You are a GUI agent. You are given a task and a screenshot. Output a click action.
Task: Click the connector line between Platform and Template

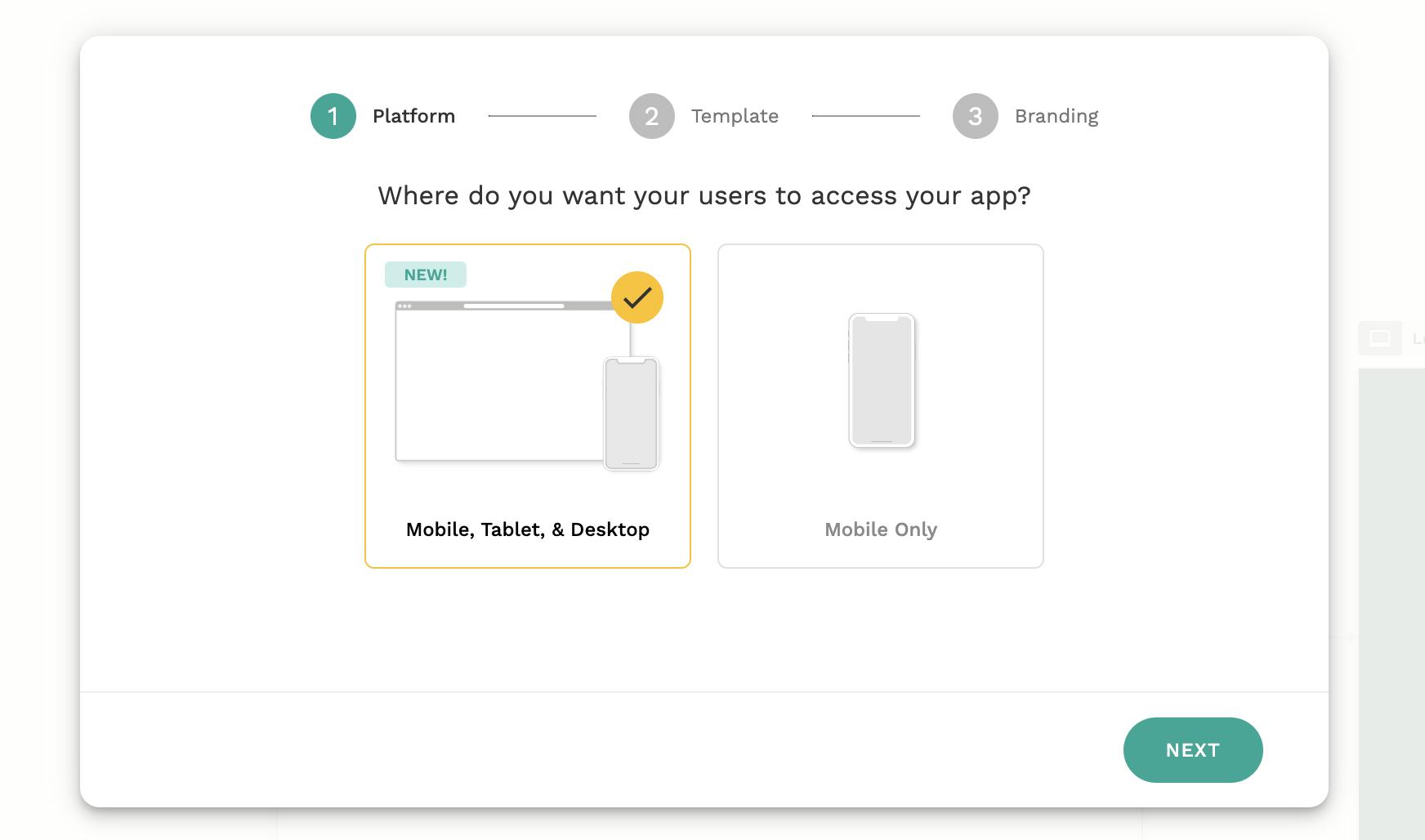(542, 116)
